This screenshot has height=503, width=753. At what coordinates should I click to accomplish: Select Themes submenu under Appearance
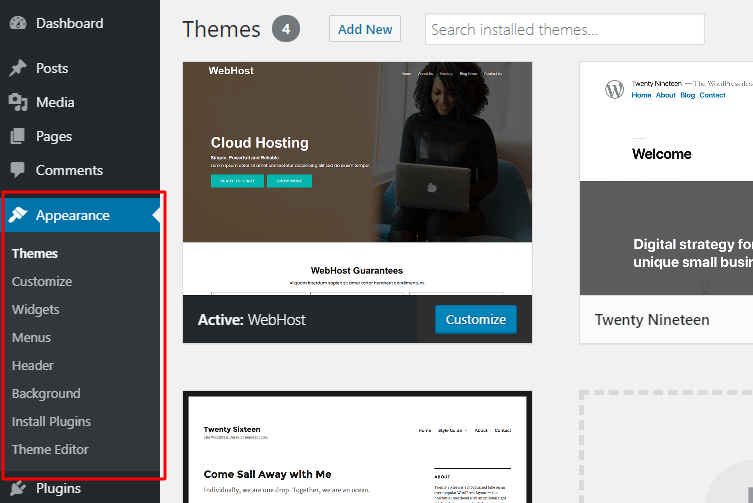coord(35,253)
